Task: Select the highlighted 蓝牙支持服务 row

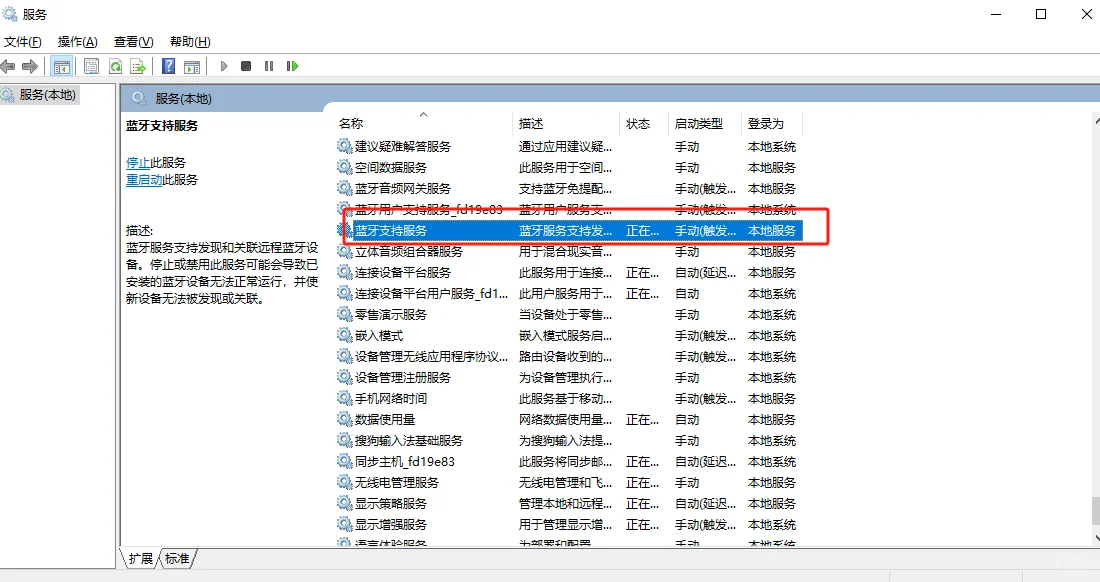Action: pos(569,230)
